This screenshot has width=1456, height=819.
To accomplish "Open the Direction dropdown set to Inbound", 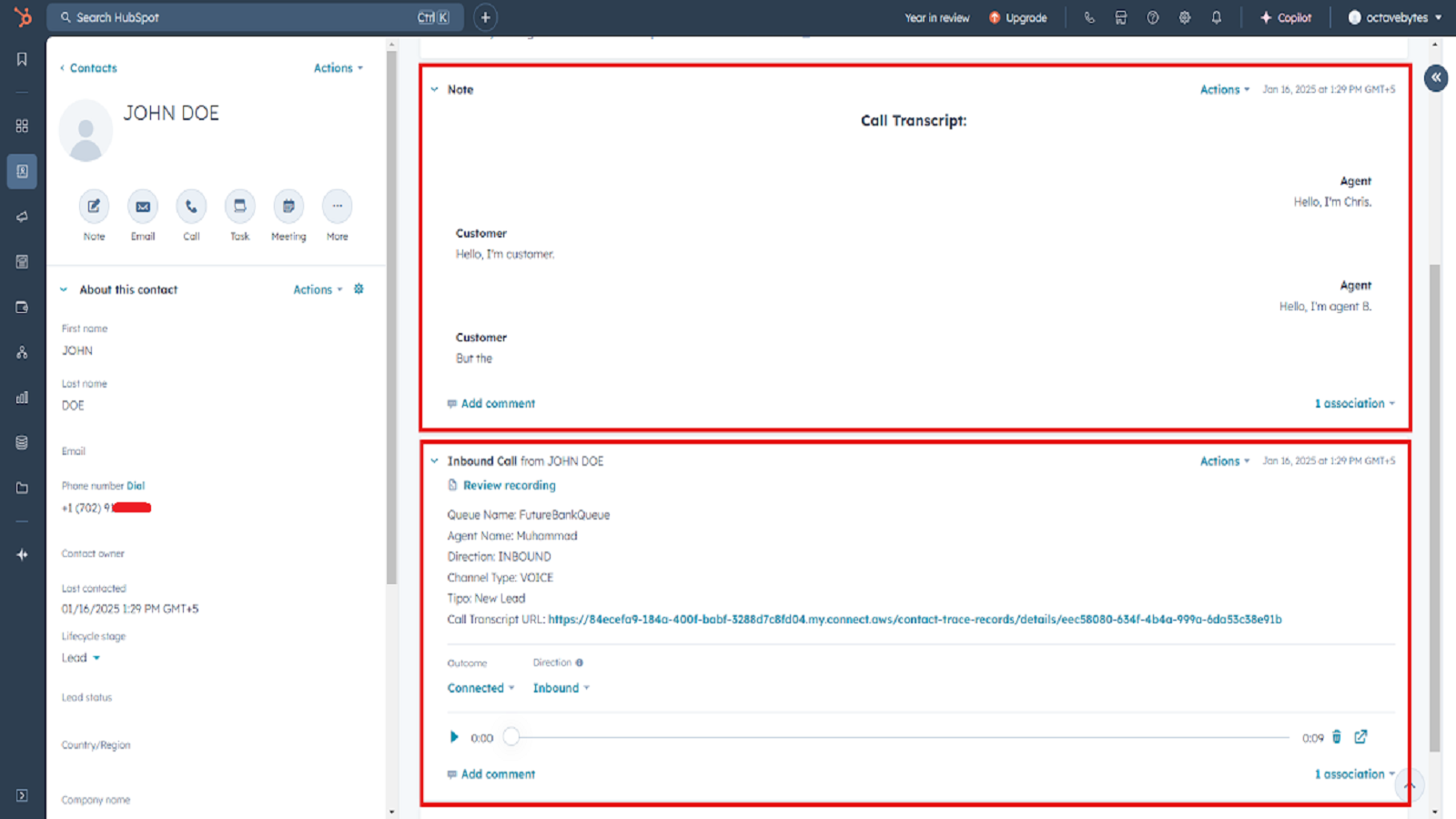I will [560, 688].
